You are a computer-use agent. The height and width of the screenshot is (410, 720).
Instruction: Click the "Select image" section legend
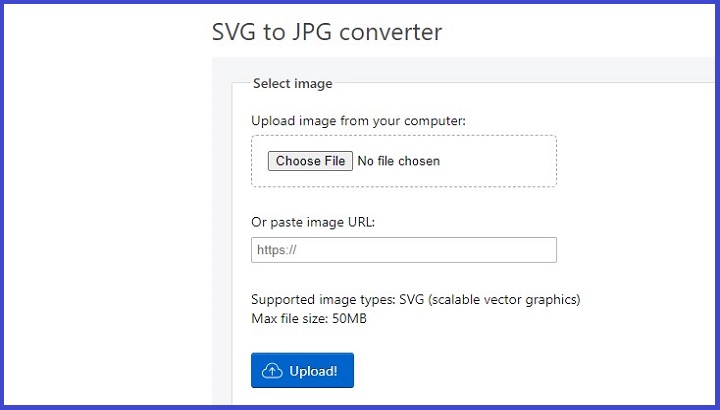tap(292, 84)
